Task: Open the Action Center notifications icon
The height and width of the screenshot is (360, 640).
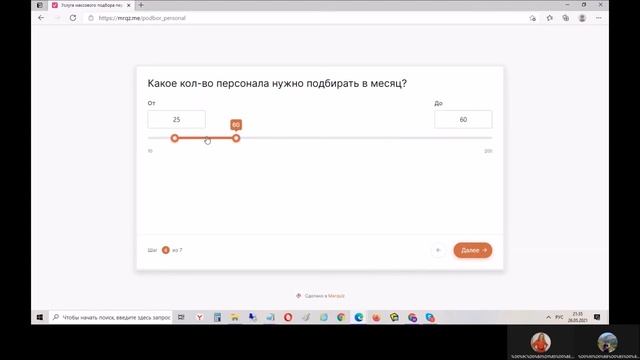Action: tap(597, 317)
